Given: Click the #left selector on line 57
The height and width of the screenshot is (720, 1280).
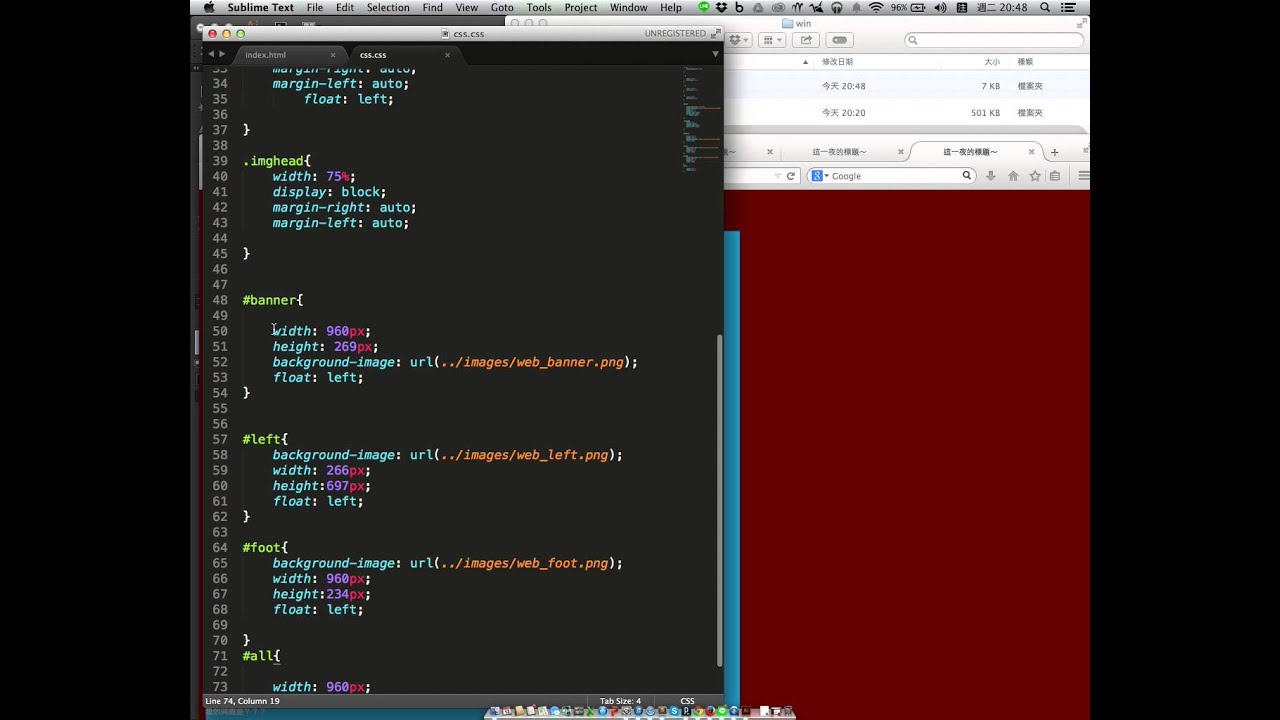Looking at the screenshot, I should pyautogui.click(x=264, y=439).
